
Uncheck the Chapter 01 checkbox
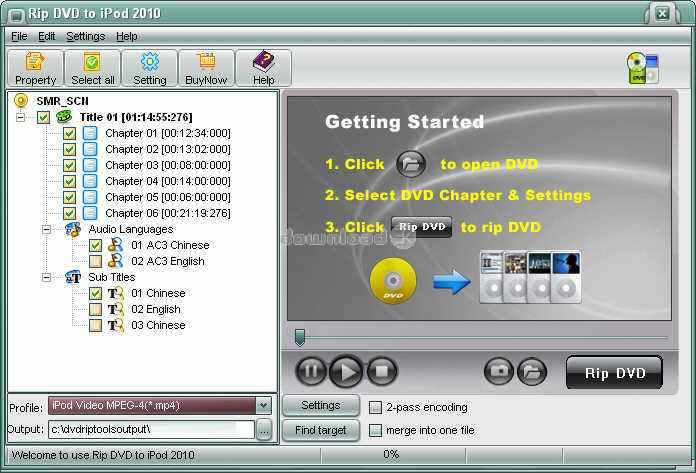tap(69, 134)
